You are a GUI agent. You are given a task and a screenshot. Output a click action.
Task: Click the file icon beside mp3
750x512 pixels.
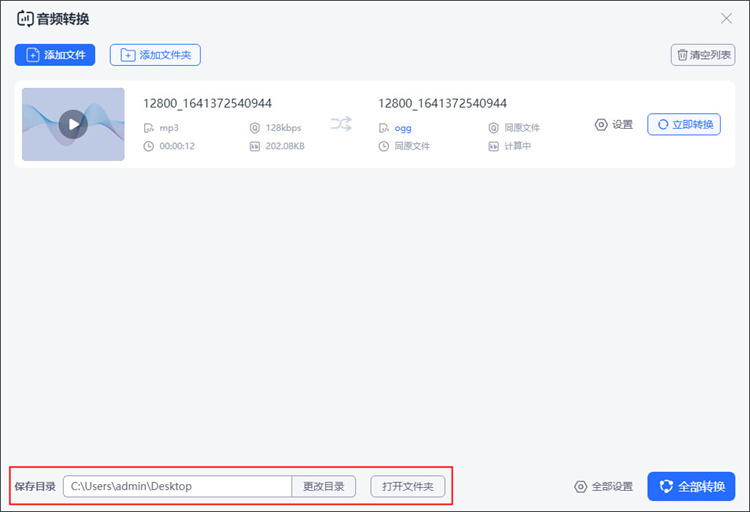click(x=149, y=128)
